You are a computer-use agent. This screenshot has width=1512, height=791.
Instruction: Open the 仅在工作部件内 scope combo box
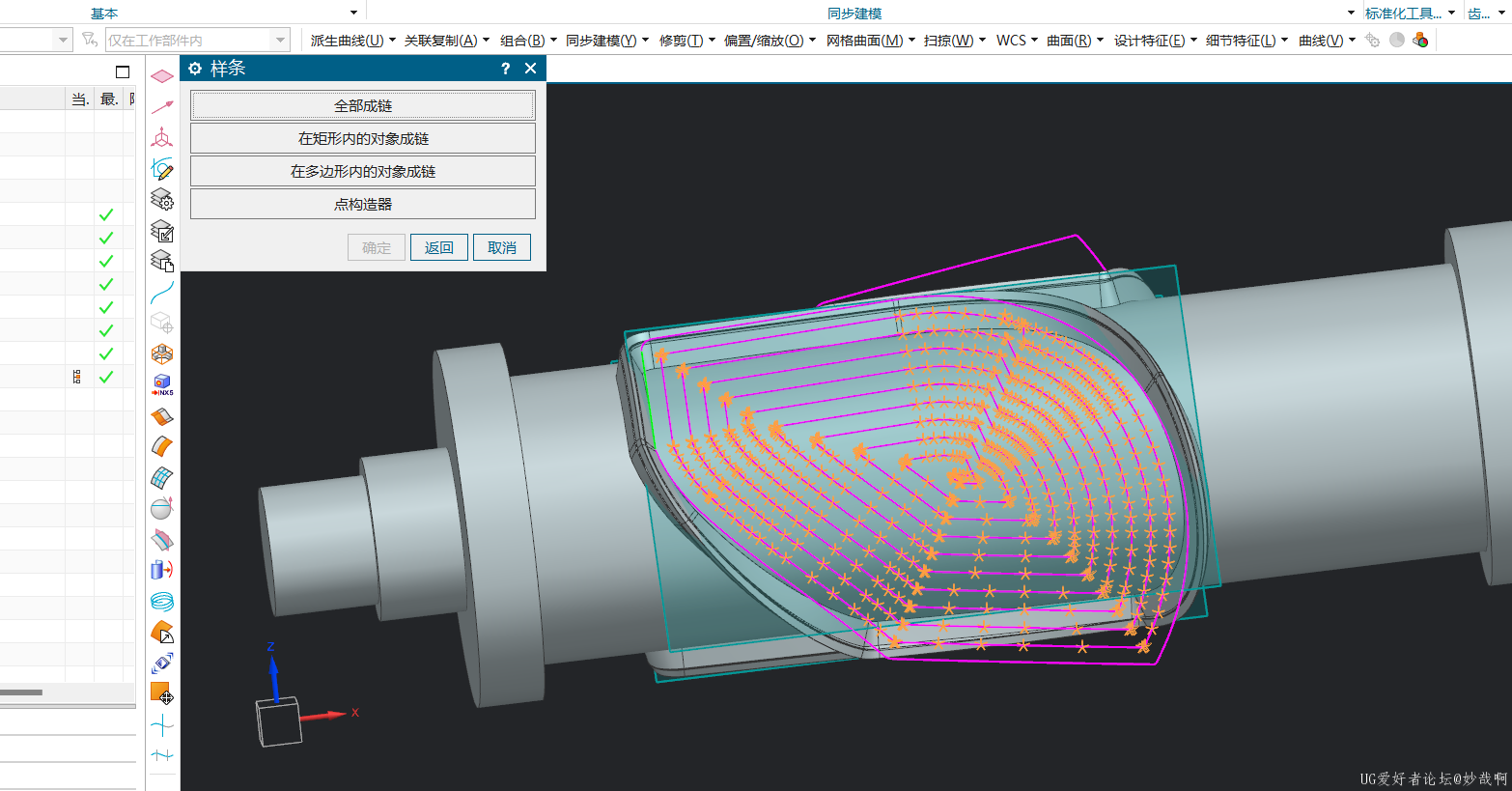point(197,40)
